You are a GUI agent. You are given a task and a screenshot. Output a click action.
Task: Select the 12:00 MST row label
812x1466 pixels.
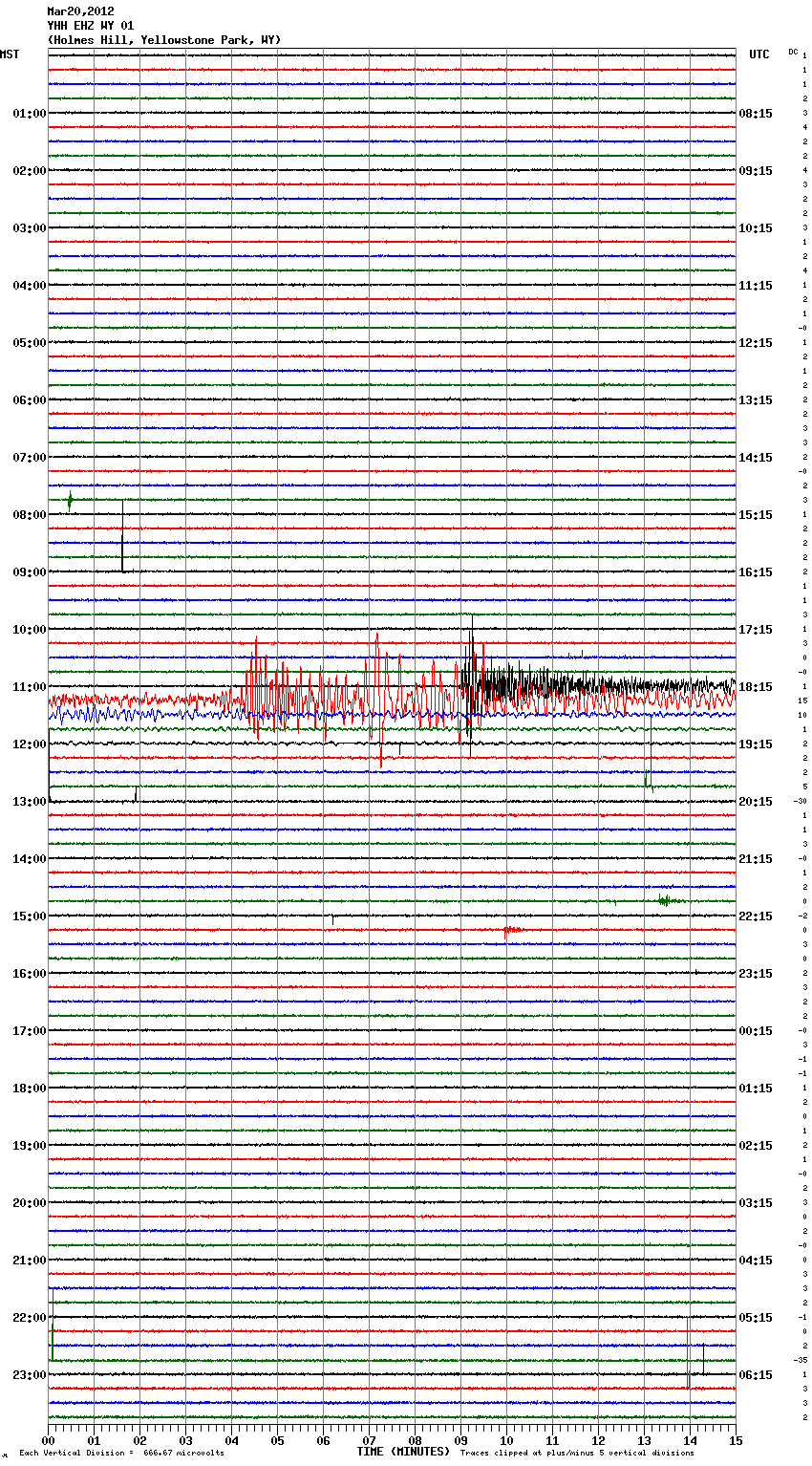click(30, 744)
